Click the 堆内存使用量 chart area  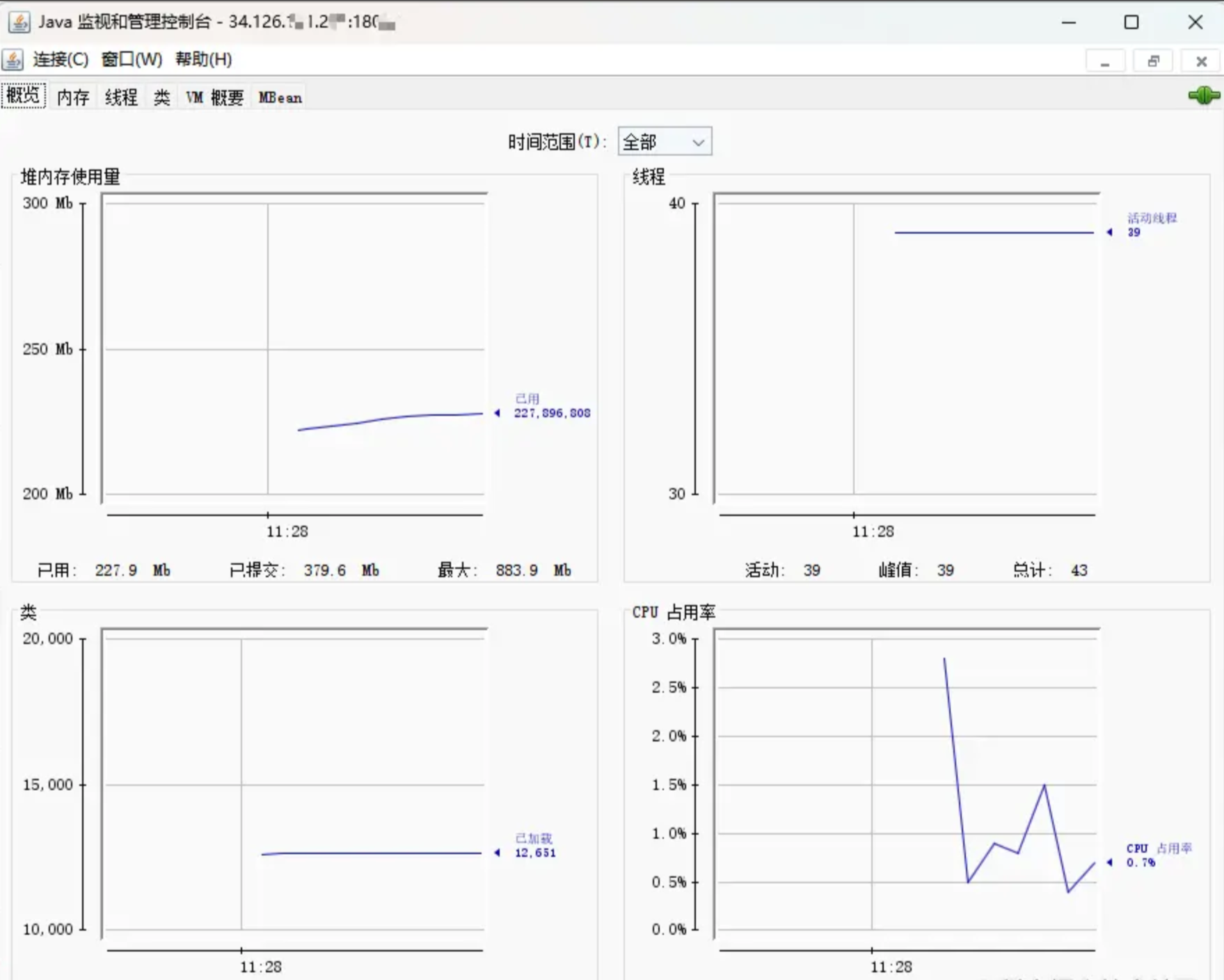[294, 348]
